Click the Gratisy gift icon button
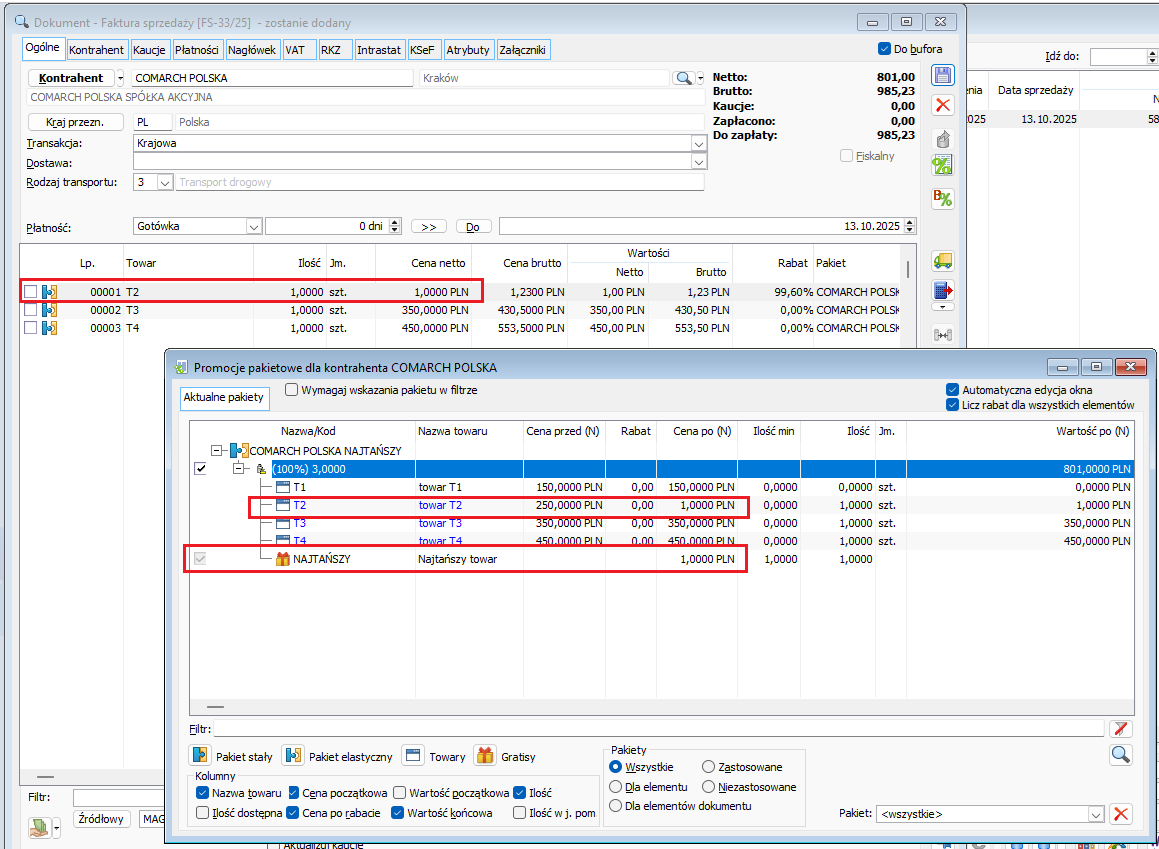The height and width of the screenshot is (849, 1159). click(x=485, y=755)
